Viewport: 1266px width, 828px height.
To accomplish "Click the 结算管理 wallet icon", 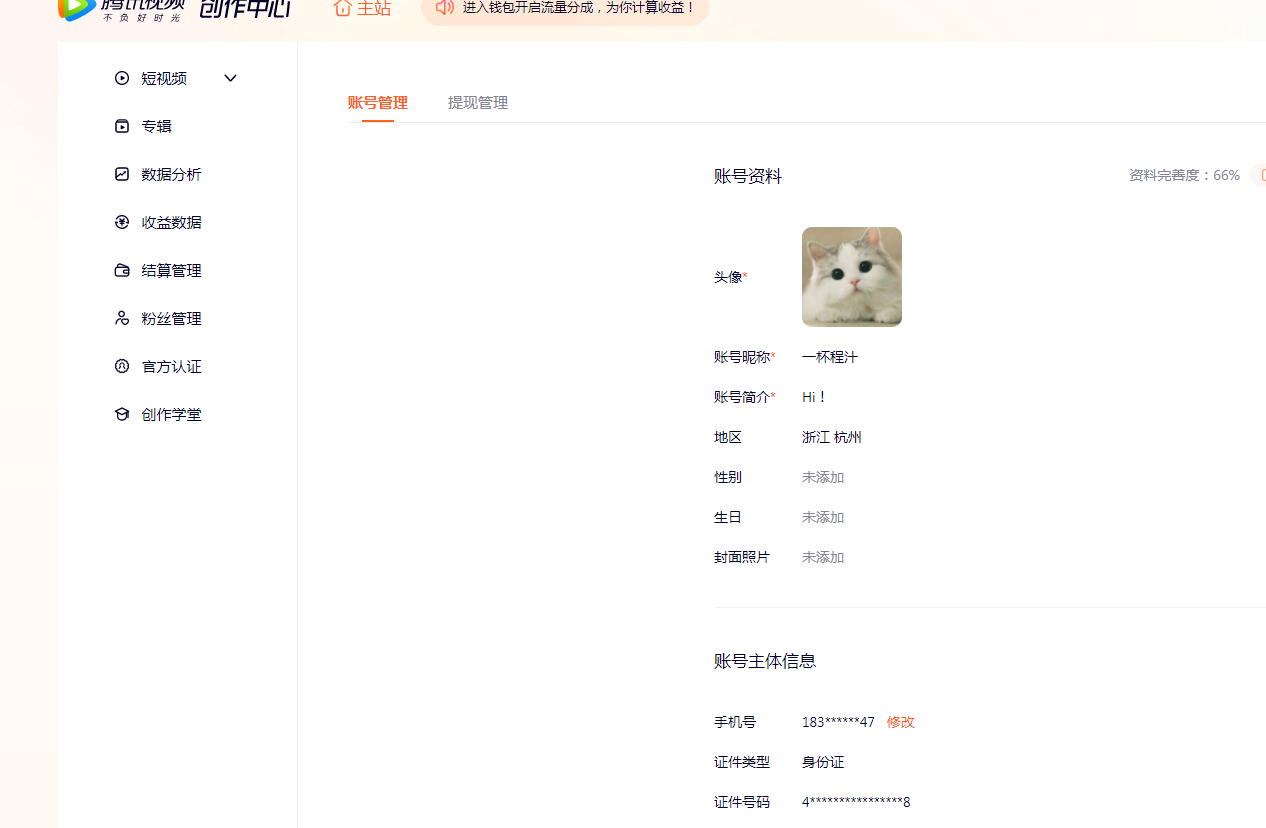I will pyautogui.click(x=122, y=270).
